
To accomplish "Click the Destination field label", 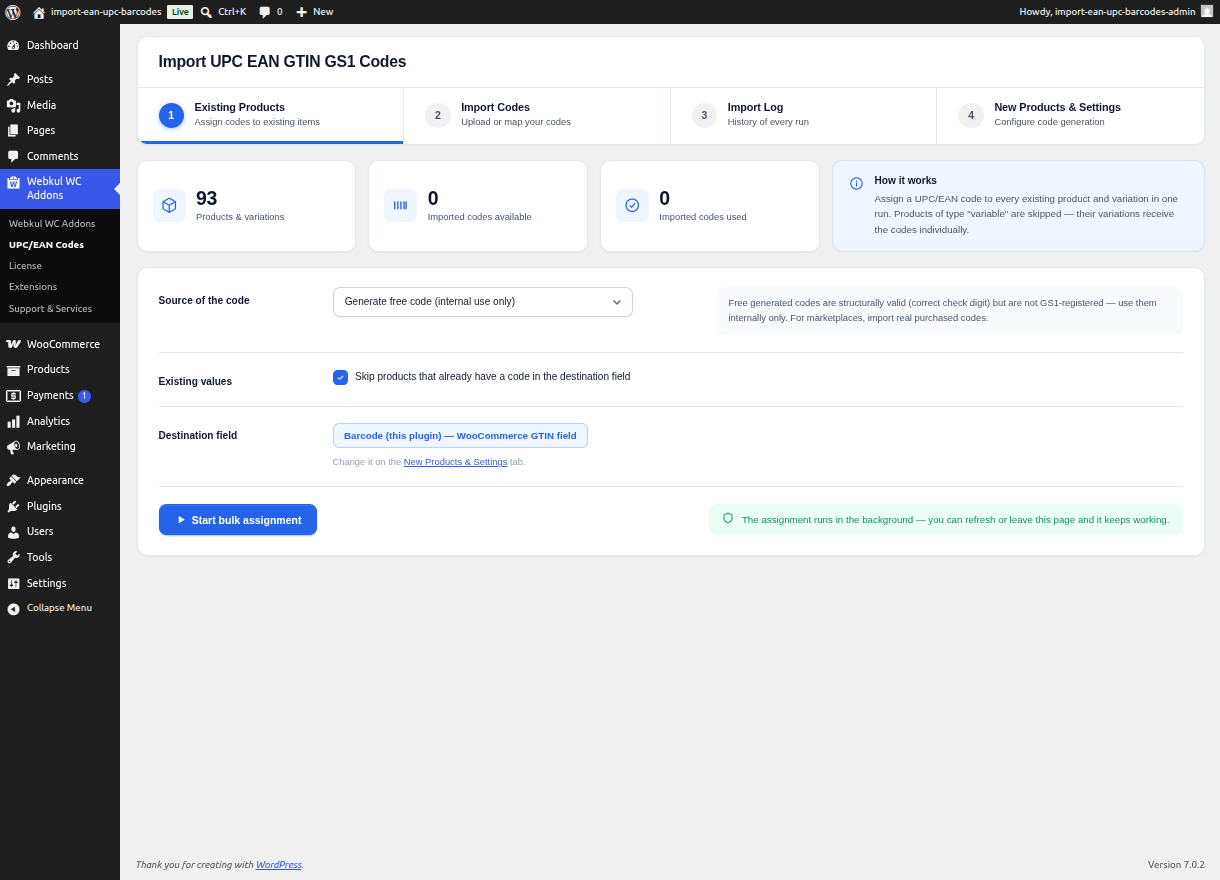I will pyautogui.click(x=198, y=435).
